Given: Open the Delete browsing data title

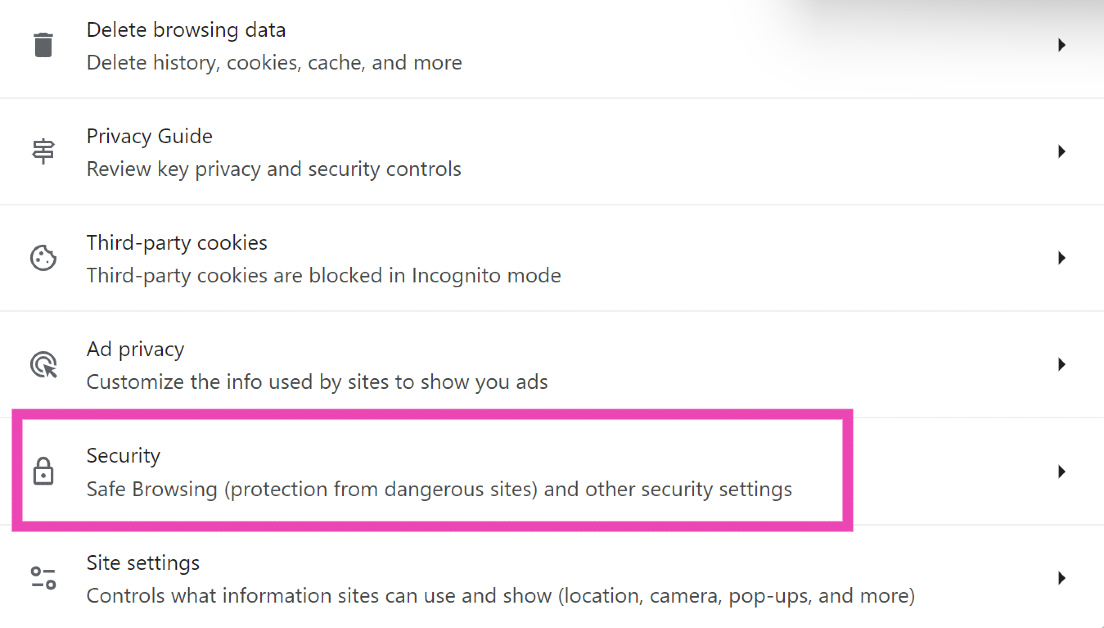Looking at the screenshot, I should (x=186, y=30).
